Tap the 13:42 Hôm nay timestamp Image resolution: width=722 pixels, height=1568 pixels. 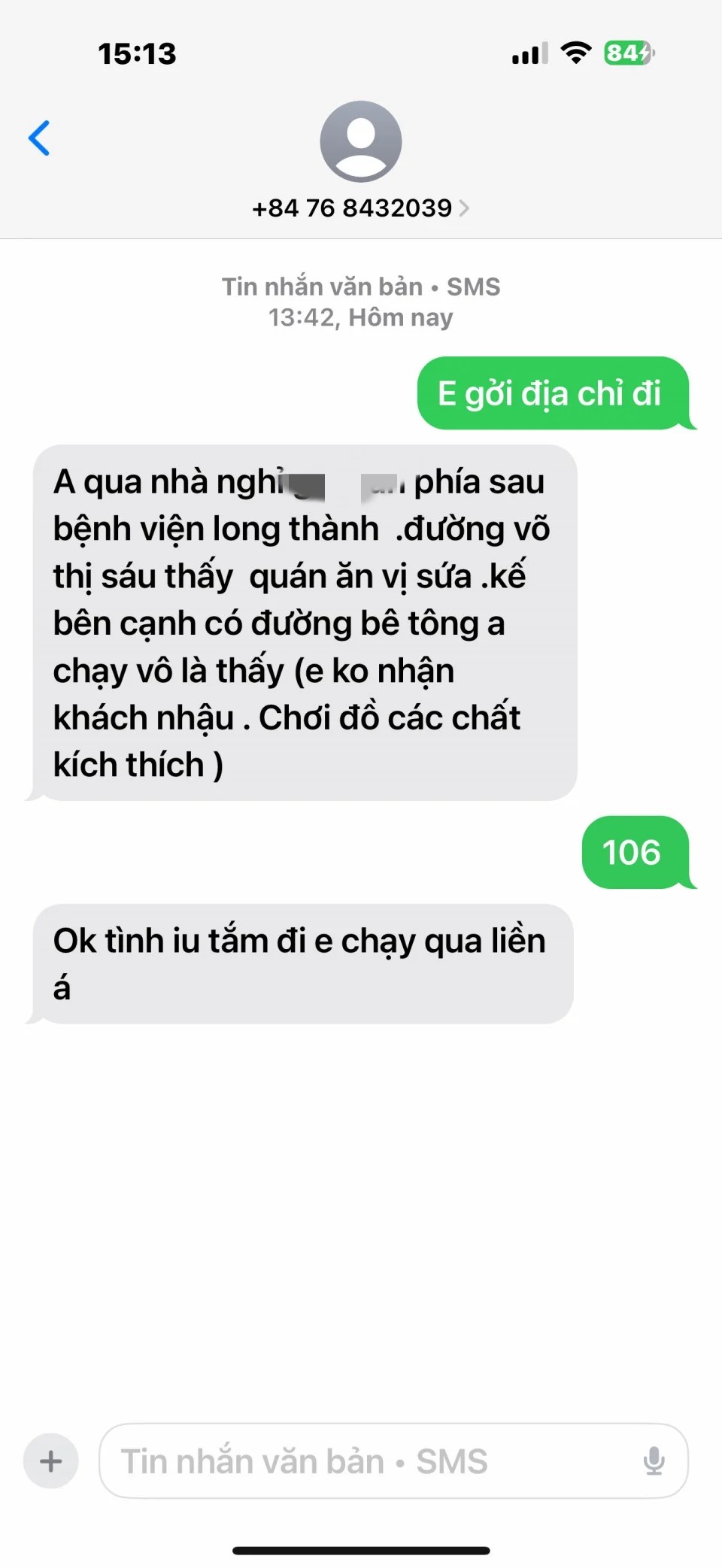(x=361, y=317)
